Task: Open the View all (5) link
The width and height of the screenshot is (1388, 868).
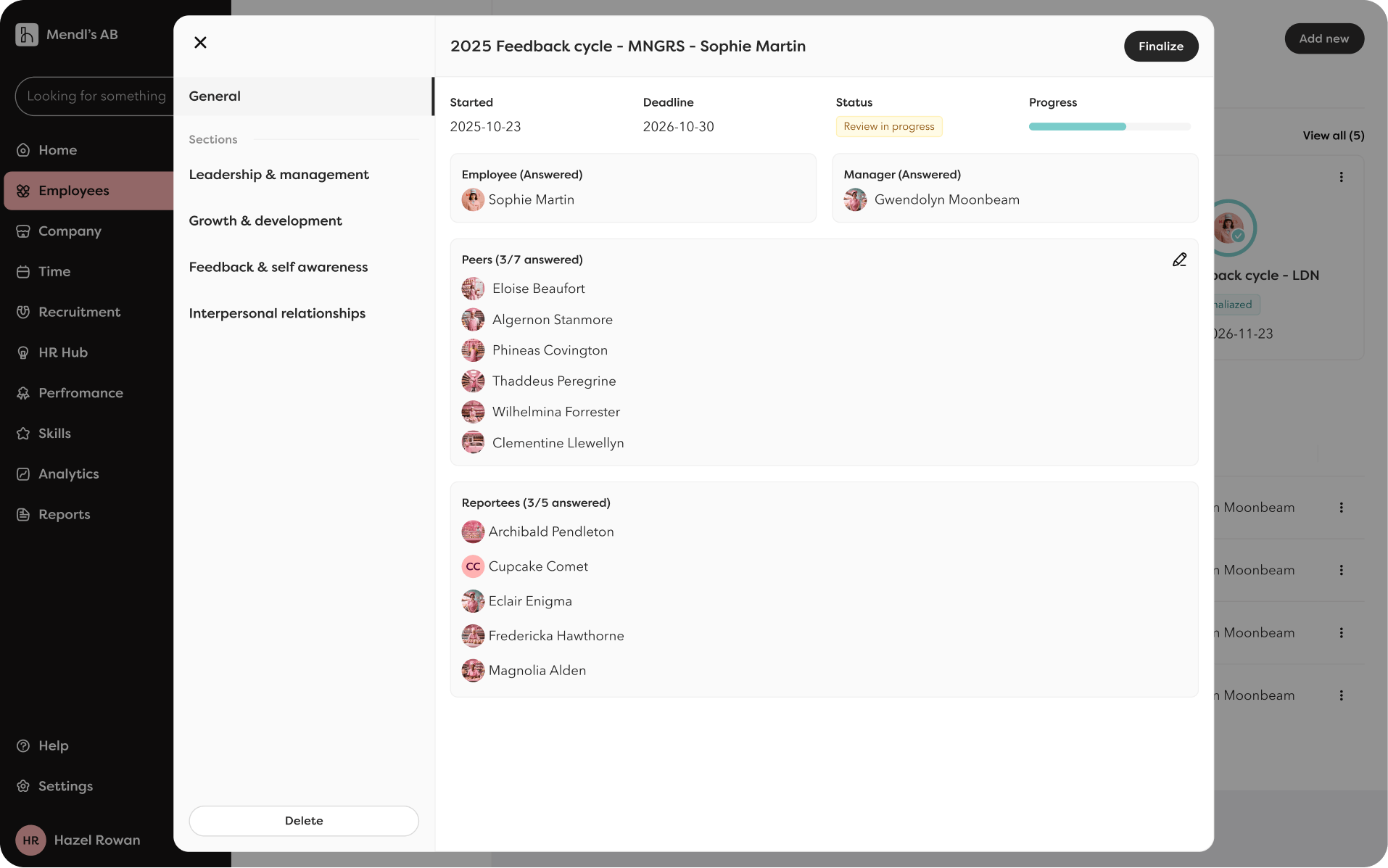Action: (x=1333, y=136)
